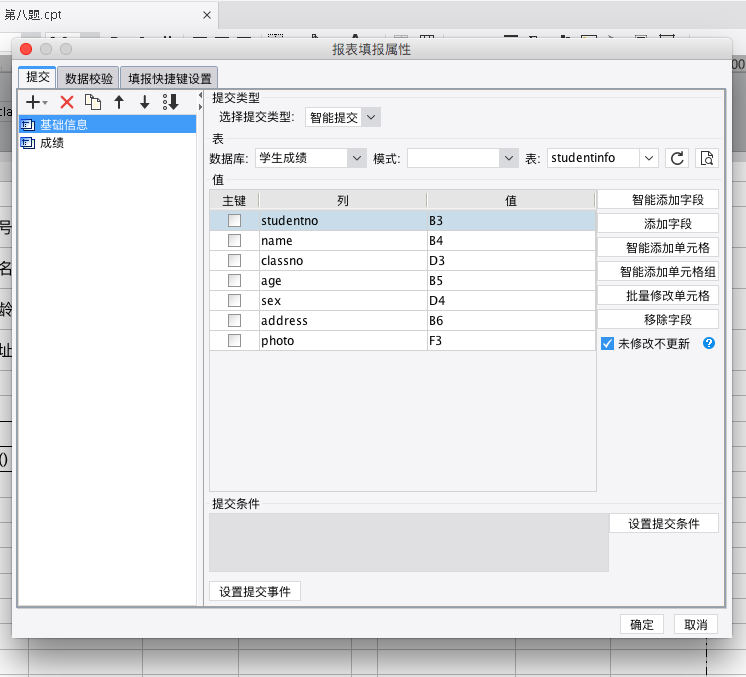This screenshot has width=746, height=677.
Task: Switch to the 数据校验 tab
Action: pos(89,78)
